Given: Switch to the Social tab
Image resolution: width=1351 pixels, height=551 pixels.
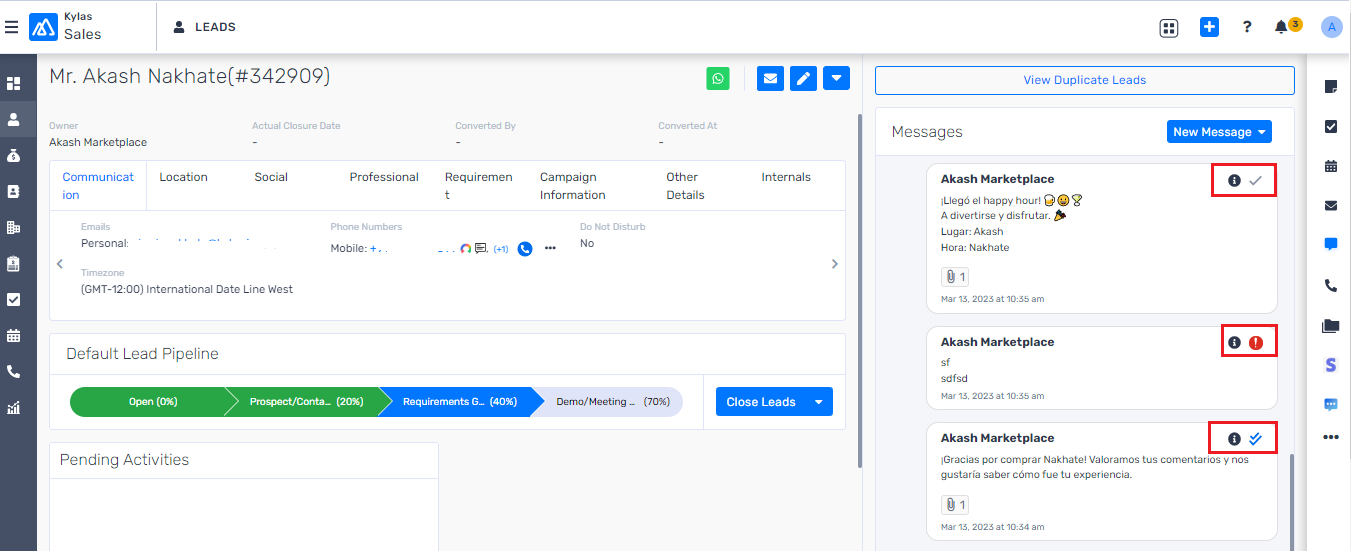Looking at the screenshot, I should point(271,177).
